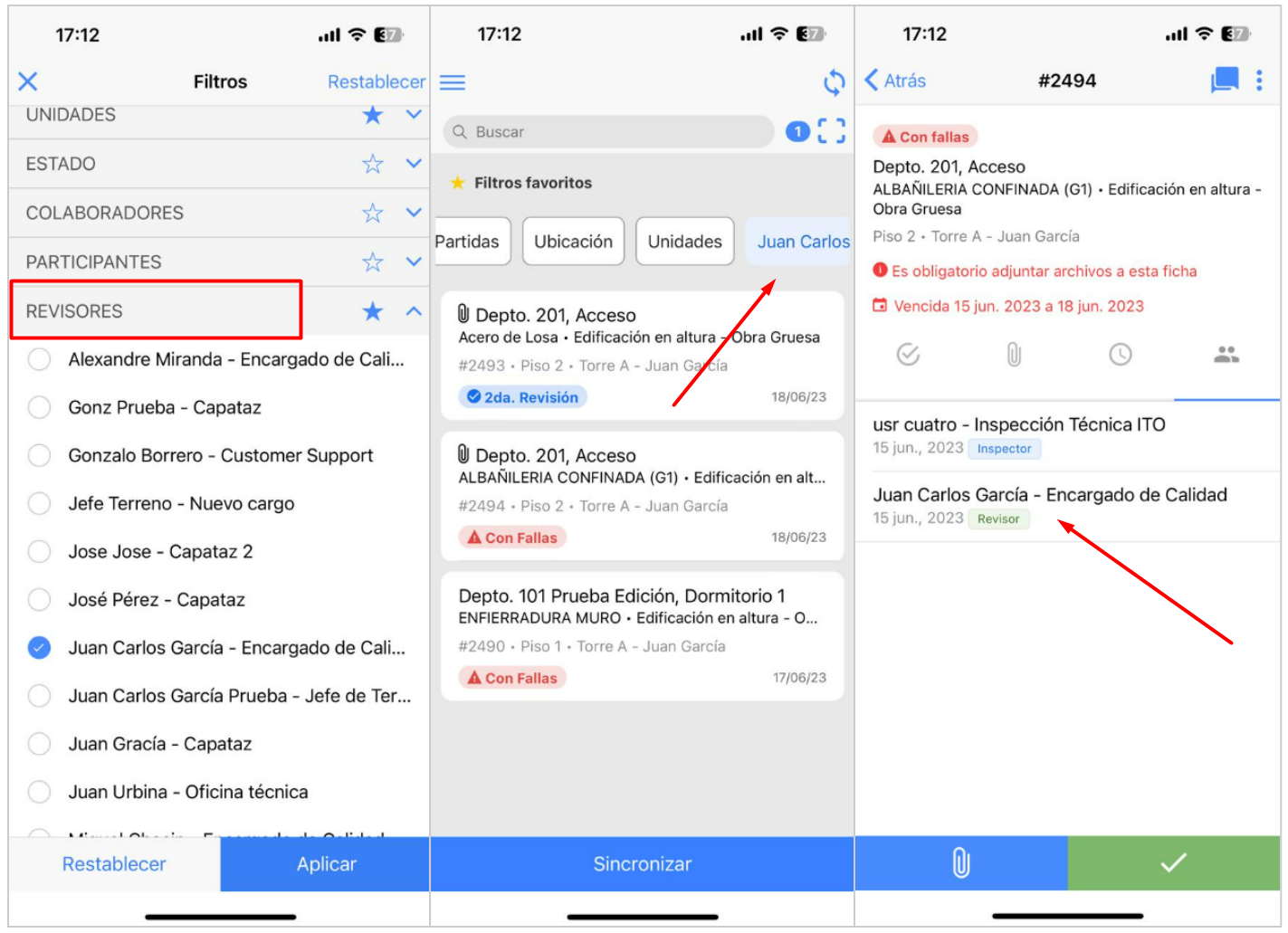Collapse the REVISORES section chevron
The image size is (1288, 933).
click(x=414, y=311)
